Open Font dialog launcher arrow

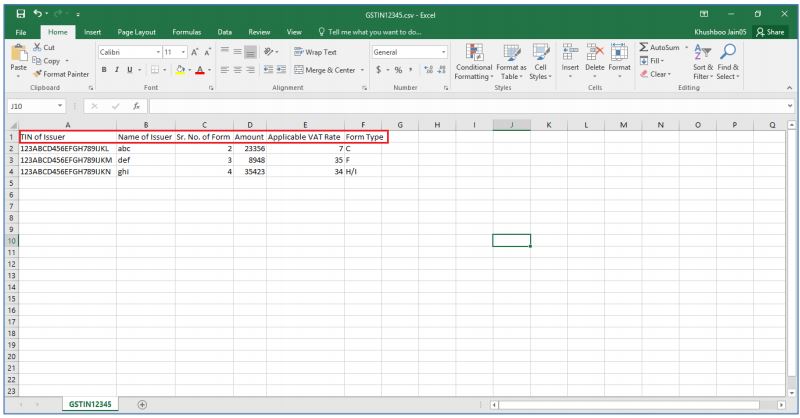[x=211, y=88]
